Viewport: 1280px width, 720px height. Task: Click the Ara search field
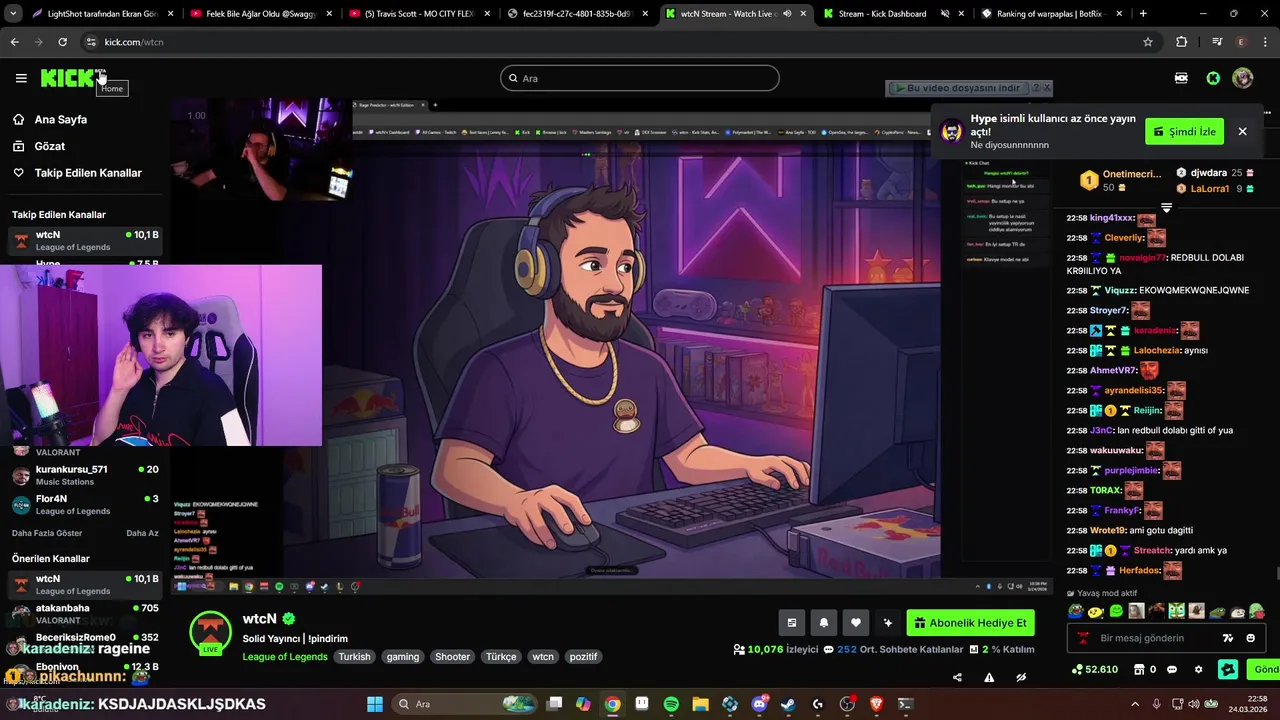click(640, 78)
